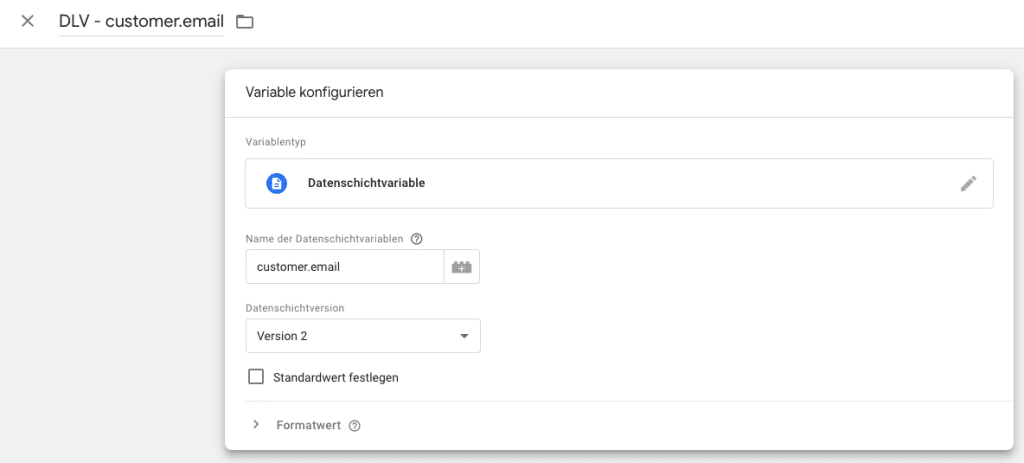Enable the Standardwert festlegen checkbox
The height and width of the screenshot is (463, 1024).
(256, 377)
